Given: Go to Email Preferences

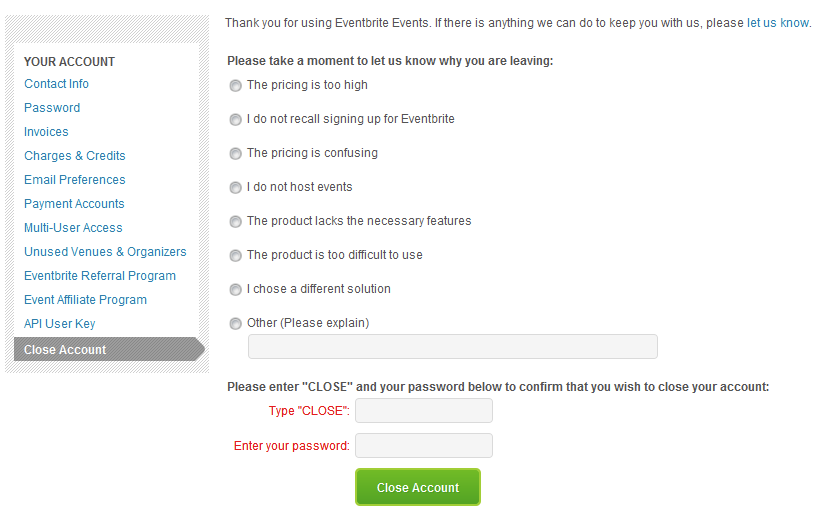Looking at the screenshot, I should (74, 180).
